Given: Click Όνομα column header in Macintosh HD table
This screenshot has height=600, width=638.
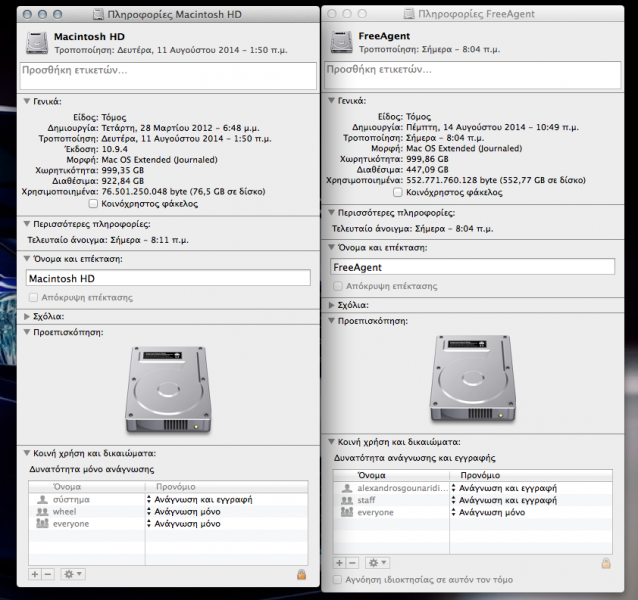Looking at the screenshot, I should (87, 487).
